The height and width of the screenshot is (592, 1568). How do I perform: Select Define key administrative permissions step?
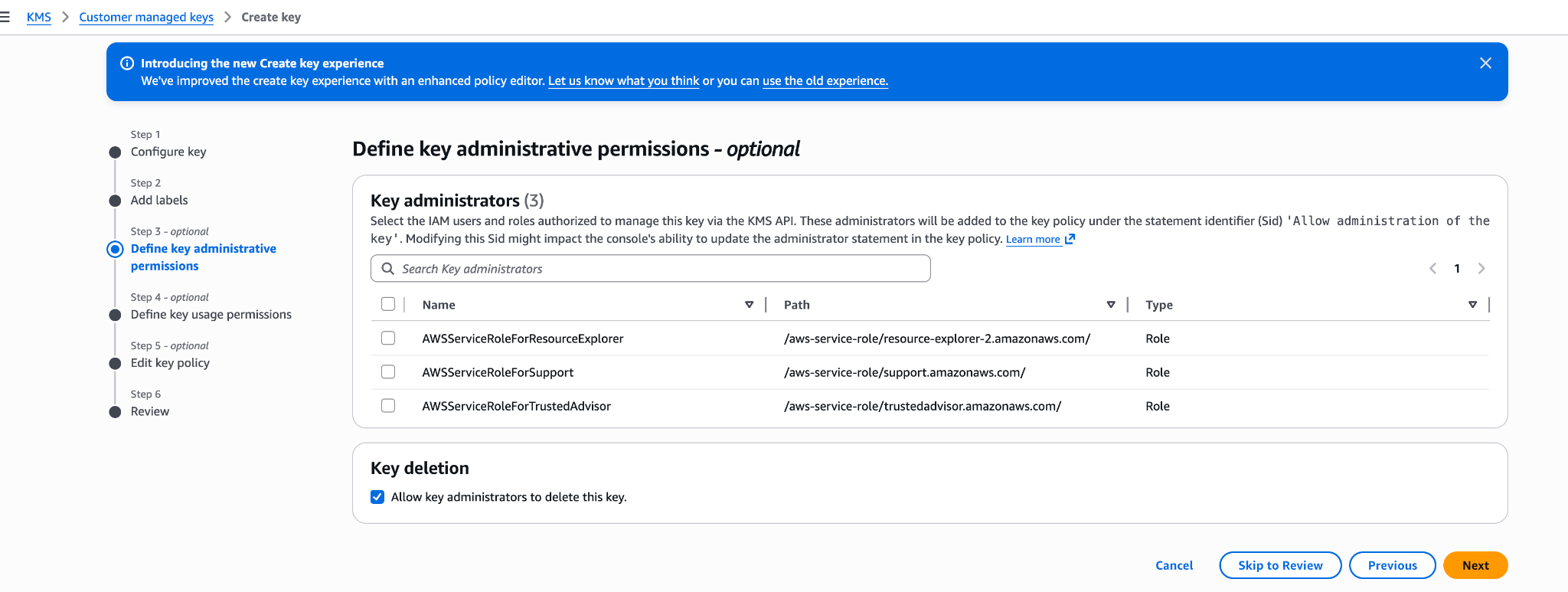[204, 257]
